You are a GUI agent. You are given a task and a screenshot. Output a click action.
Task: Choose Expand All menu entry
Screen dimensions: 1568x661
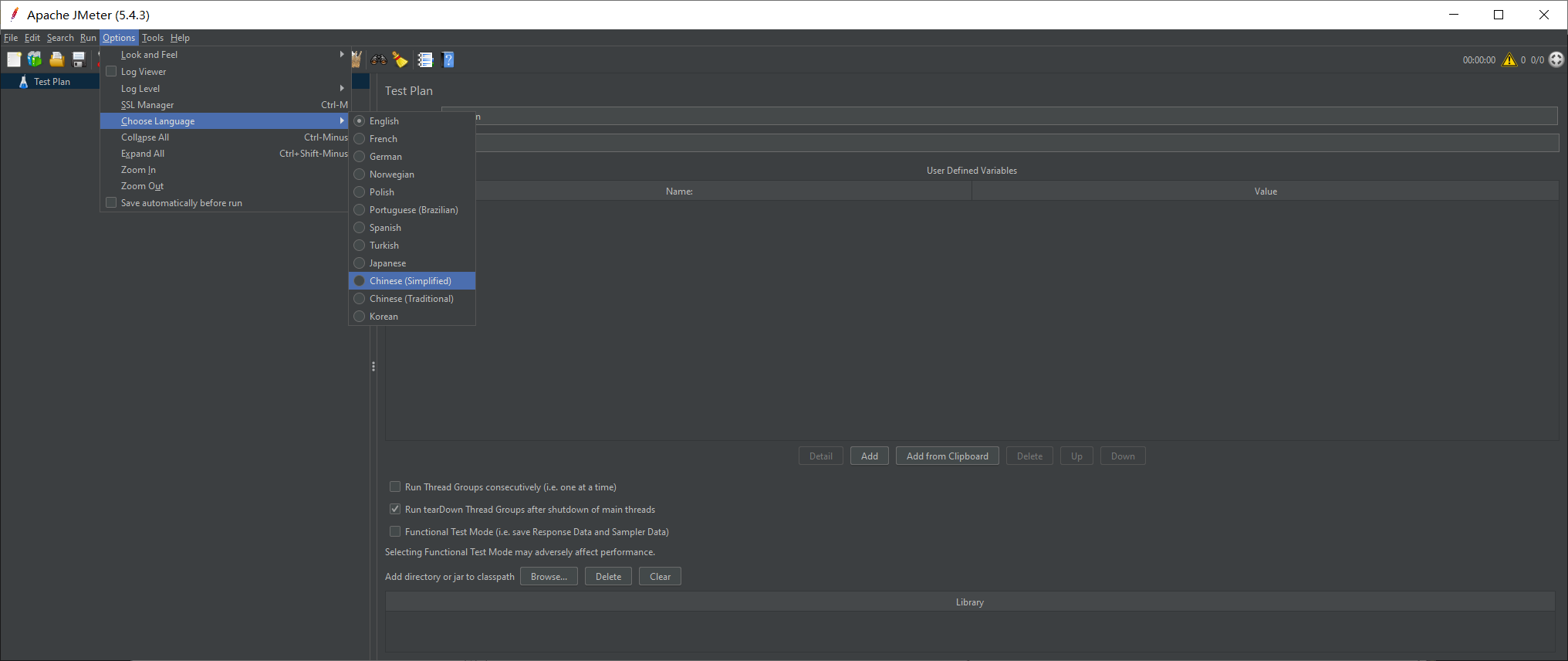pyautogui.click(x=225, y=154)
